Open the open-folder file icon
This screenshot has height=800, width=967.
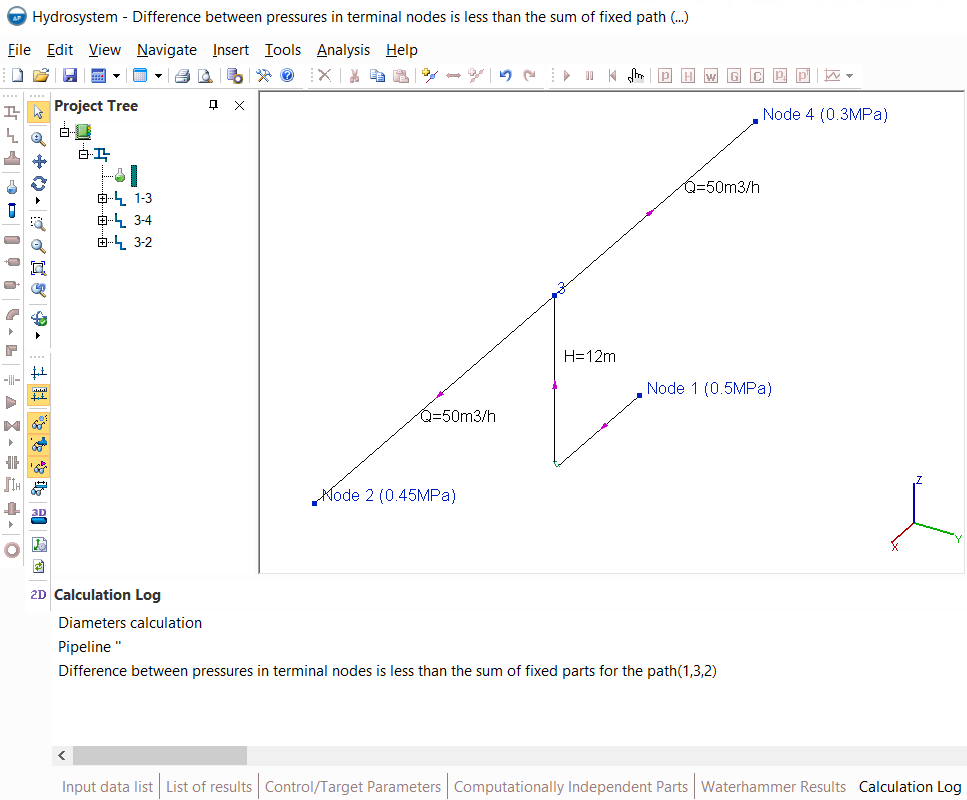(x=41, y=76)
